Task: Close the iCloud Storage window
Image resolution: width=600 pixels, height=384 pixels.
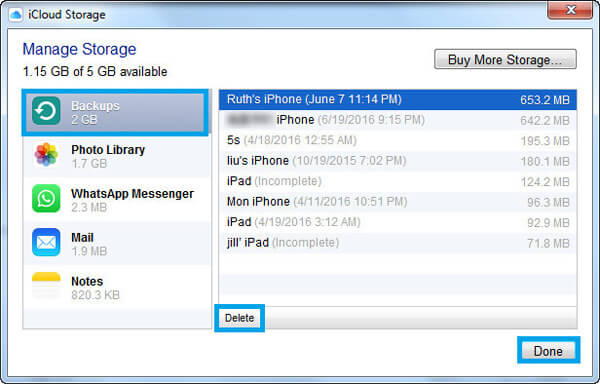Action: (570, 10)
